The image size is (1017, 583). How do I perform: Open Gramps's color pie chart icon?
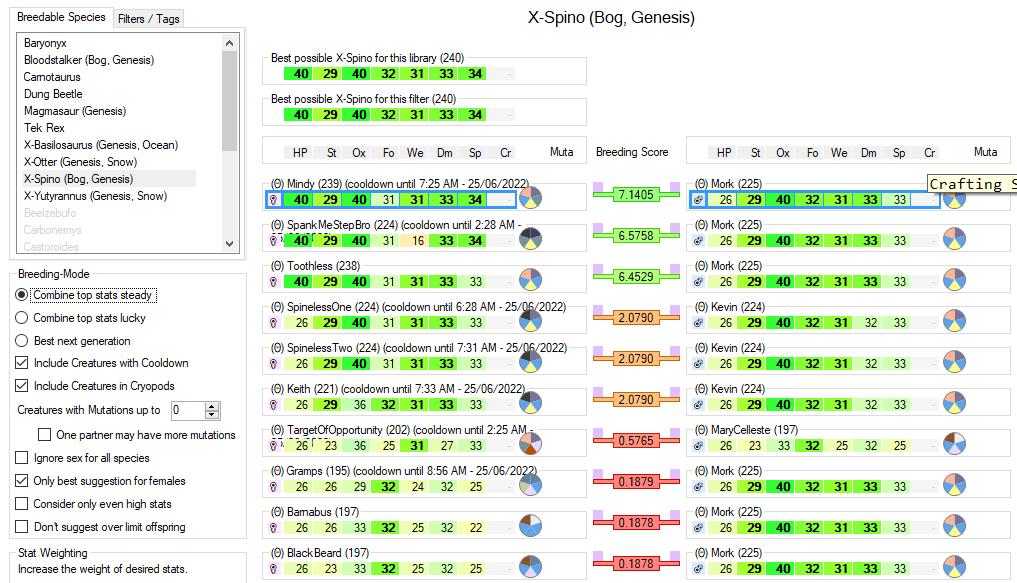click(531, 484)
